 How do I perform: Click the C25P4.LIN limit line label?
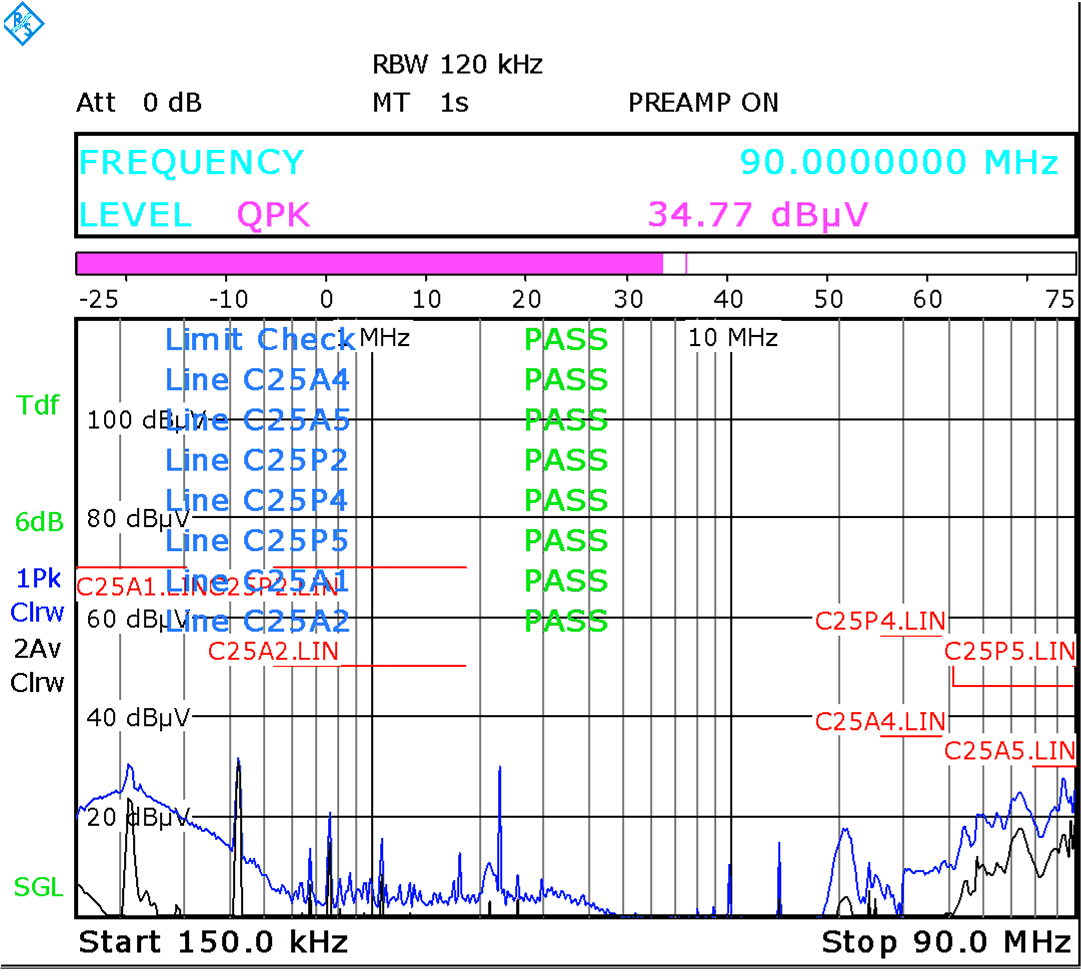tap(882, 621)
